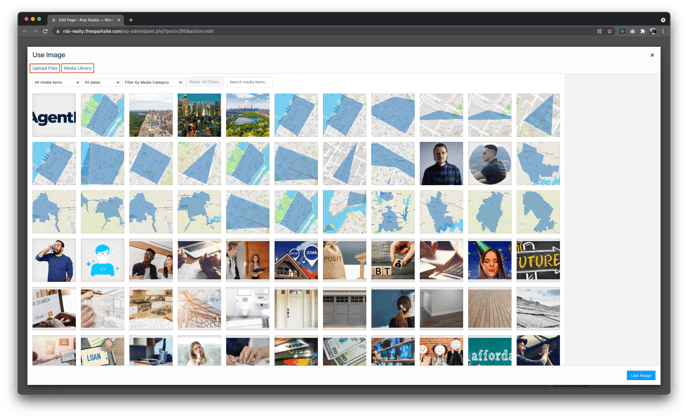The width and height of the screenshot is (688, 418).
Task: Open a new browser tab with plus
Action: tap(131, 20)
